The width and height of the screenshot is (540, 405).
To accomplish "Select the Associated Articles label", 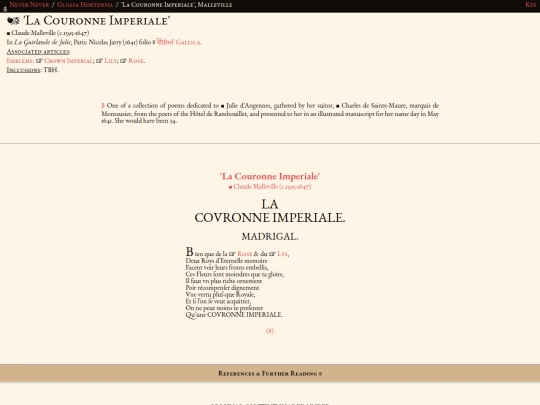I will (x=38, y=52).
